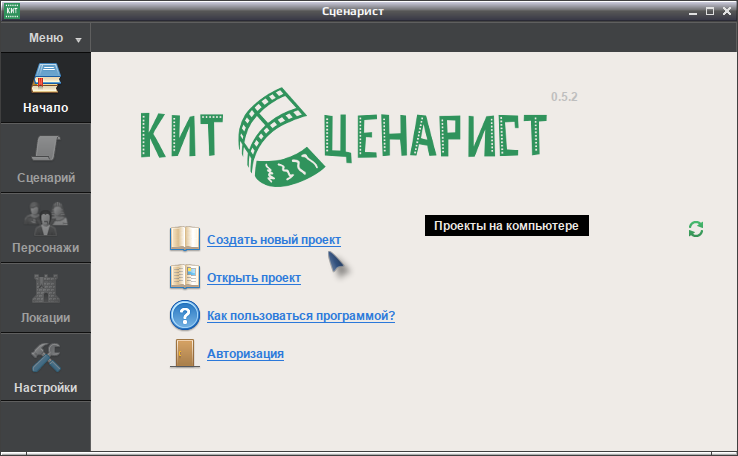
Task: Open the Локации tab
Action: point(46,298)
